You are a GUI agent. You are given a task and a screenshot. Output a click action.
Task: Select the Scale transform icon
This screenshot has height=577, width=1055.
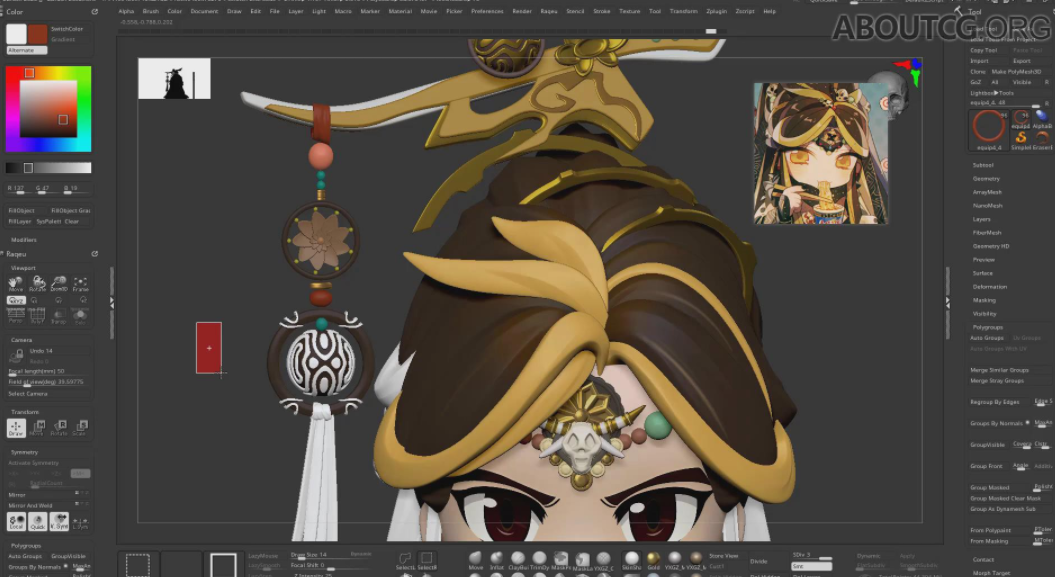click(x=80, y=428)
